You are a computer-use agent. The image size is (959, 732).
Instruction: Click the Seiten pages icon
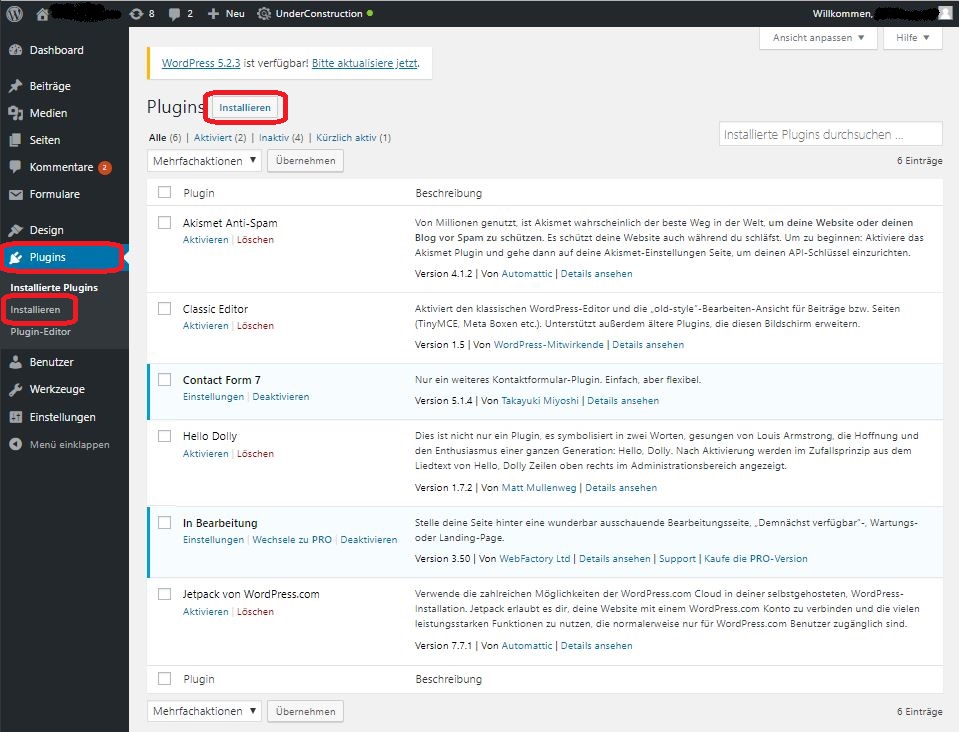(15, 140)
